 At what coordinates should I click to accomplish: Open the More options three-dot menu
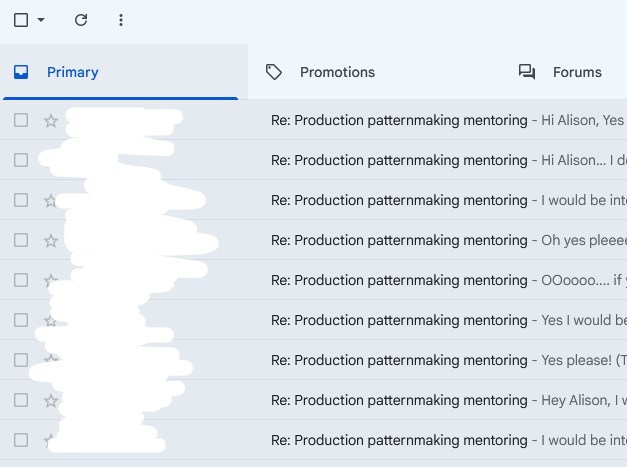tap(121, 20)
